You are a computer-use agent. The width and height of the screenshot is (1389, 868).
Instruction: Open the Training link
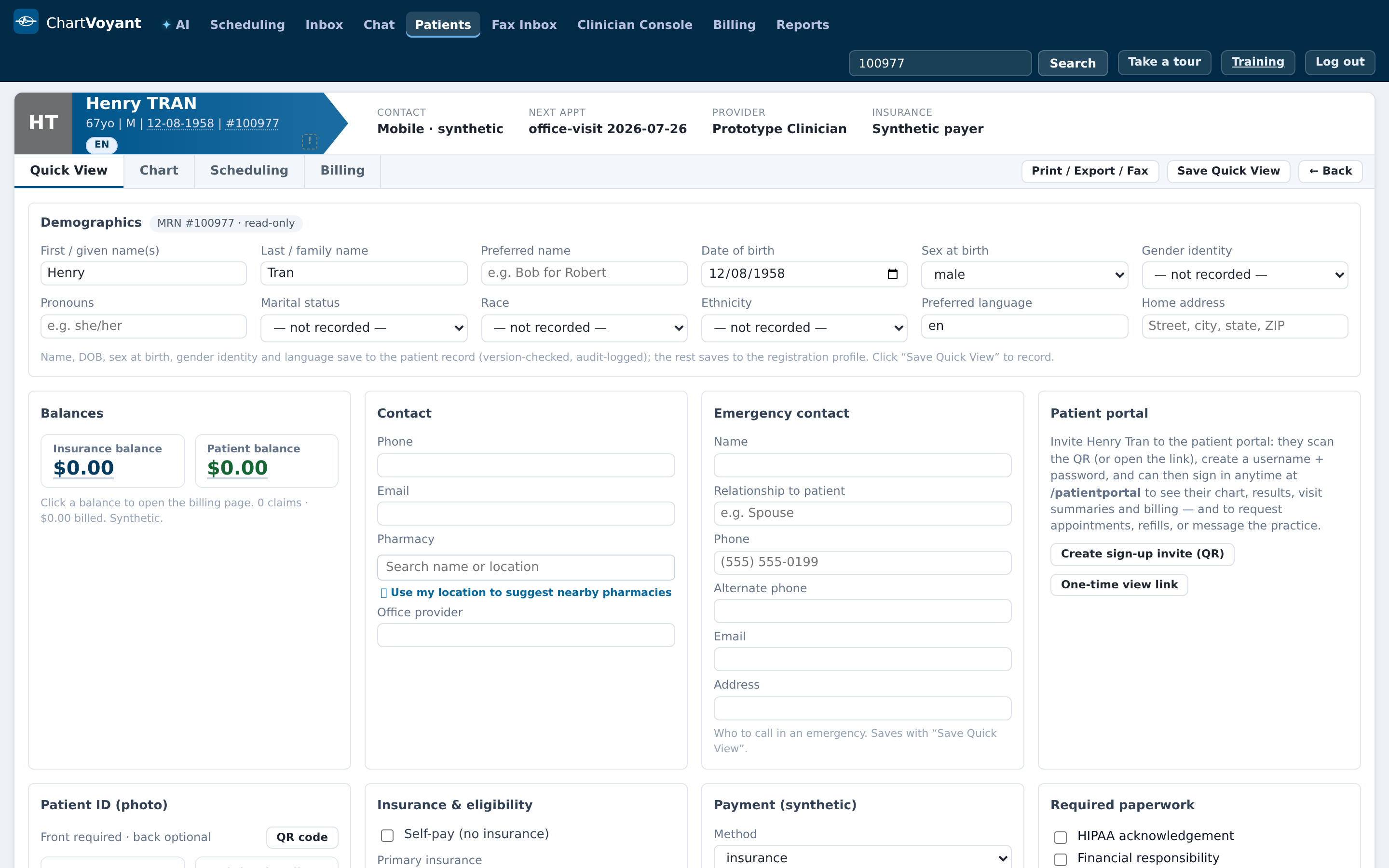click(x=1258, y=62)
